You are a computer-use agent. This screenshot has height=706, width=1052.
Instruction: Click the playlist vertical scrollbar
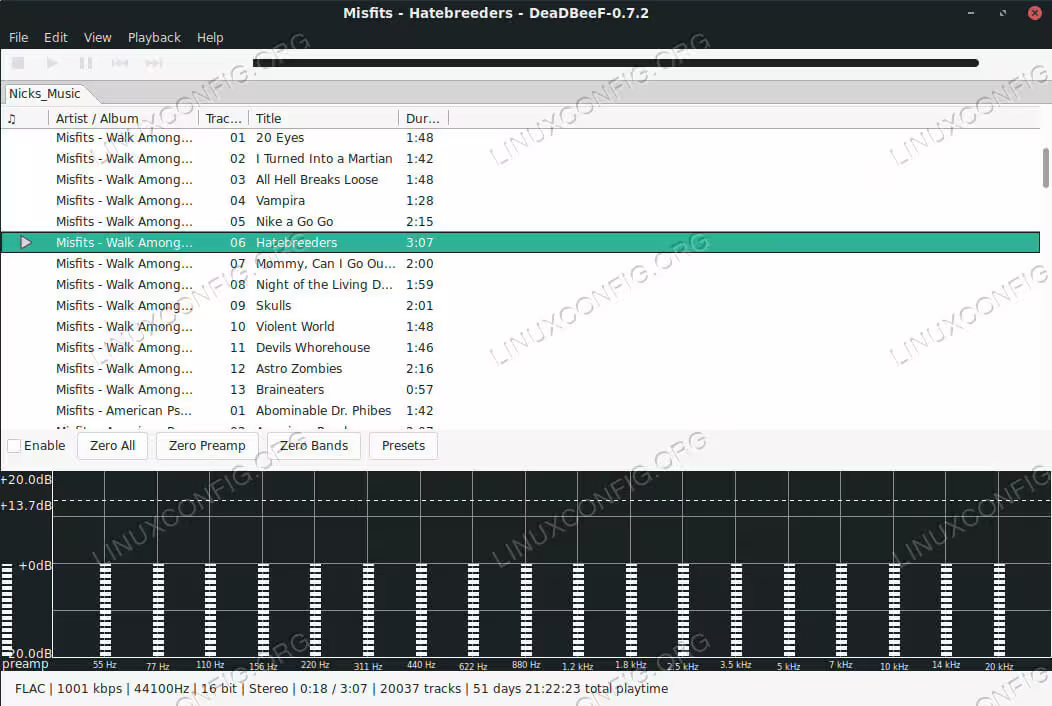[1045, 168]
